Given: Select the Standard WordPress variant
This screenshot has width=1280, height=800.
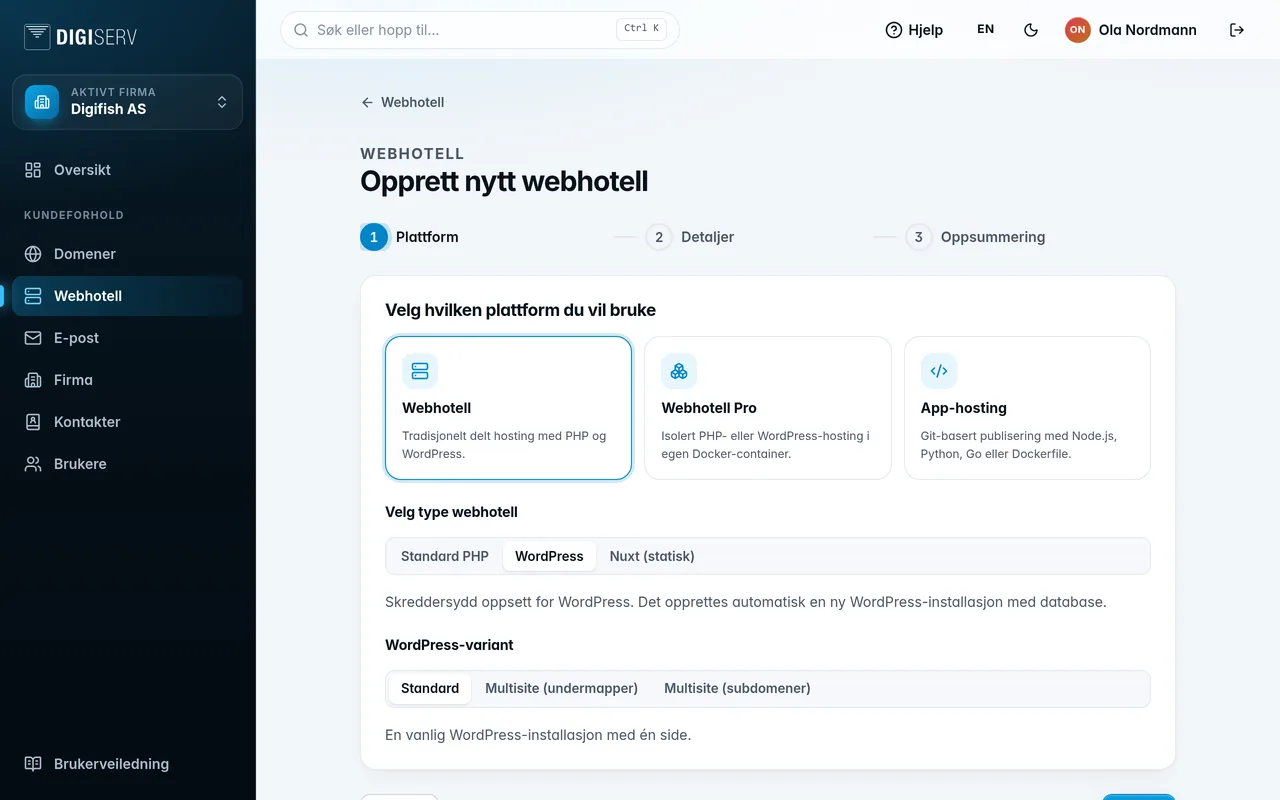Looking at the screenshot, I should pyautogui.click(x=430, y=688).
